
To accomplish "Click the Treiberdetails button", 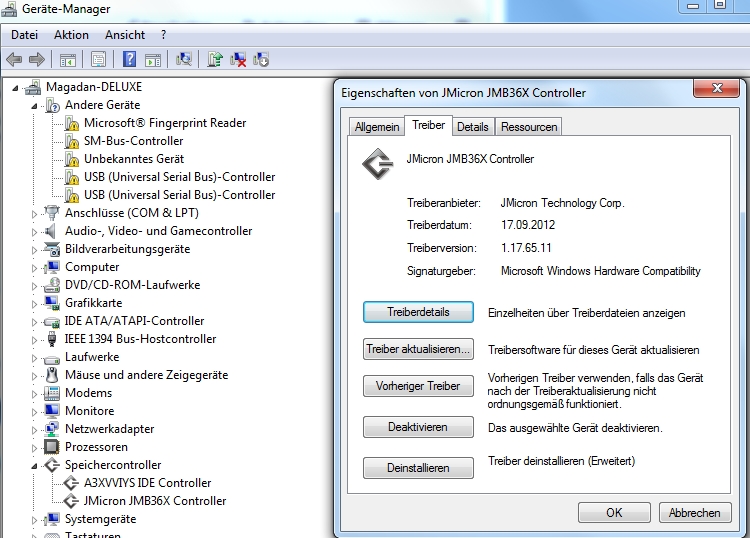I will 418,312.
